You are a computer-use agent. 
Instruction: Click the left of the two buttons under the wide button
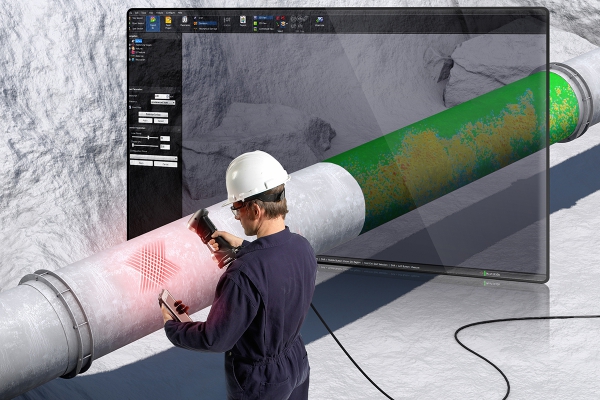(145, 121)
